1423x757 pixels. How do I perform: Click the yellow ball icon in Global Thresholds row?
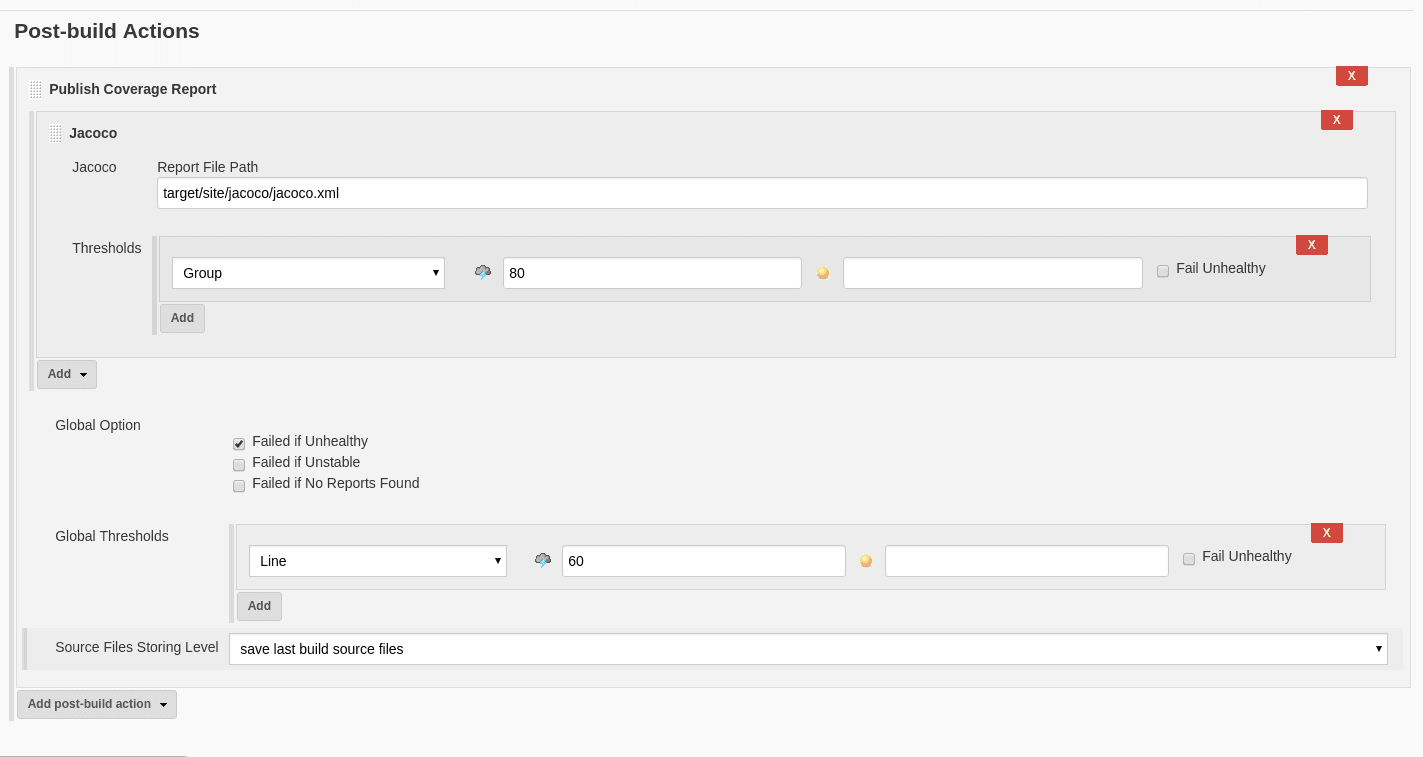(x=865, y=561)
